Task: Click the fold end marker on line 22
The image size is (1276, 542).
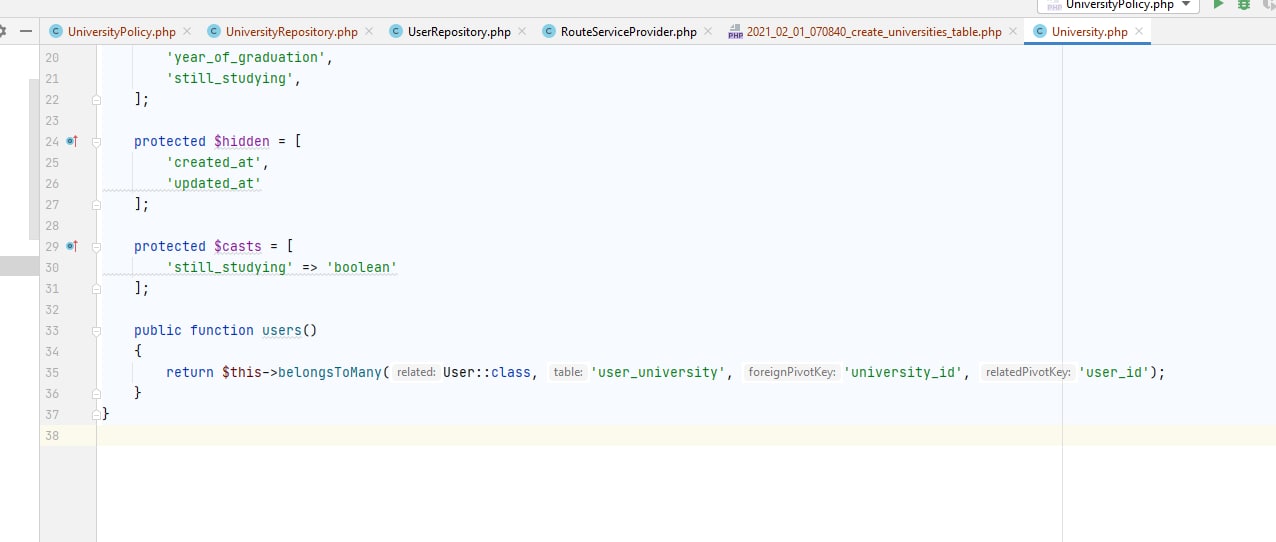Action: (x=97, y=100)
